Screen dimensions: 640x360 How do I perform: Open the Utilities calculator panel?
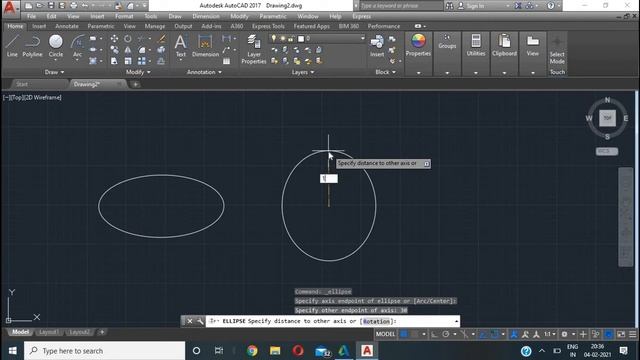[x=476, y=45]
